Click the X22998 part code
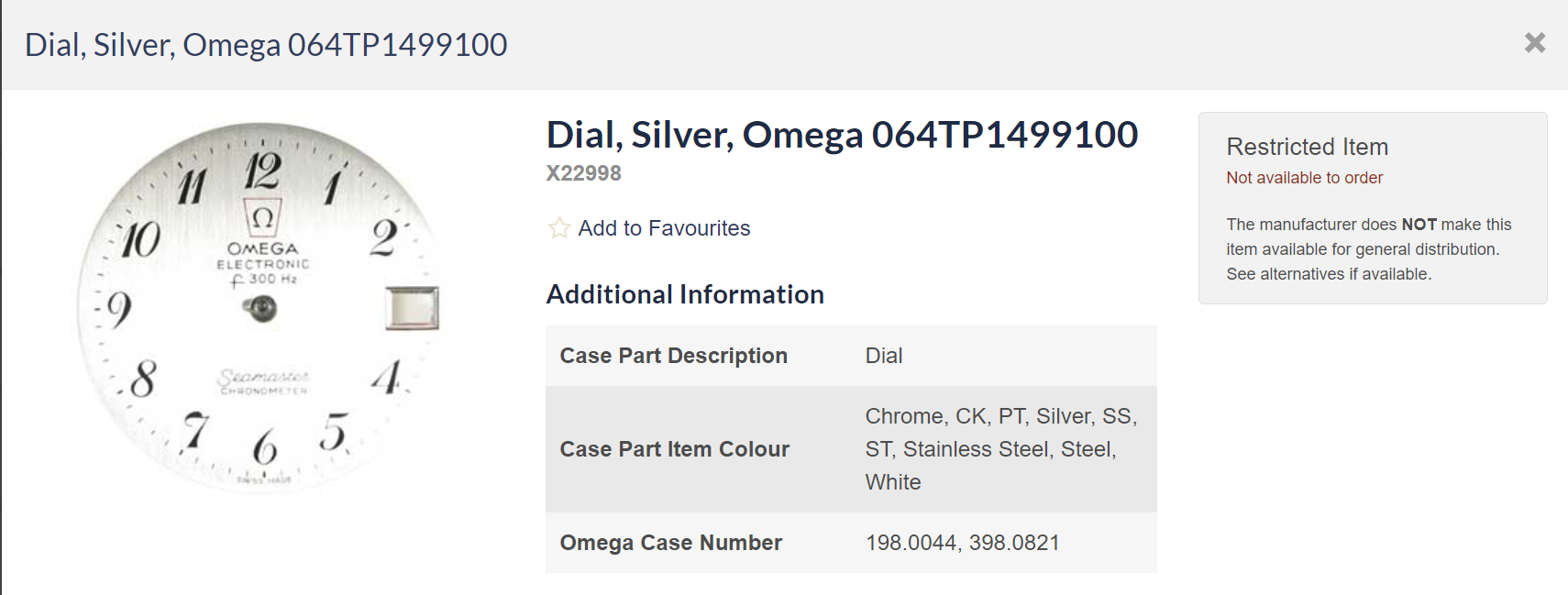Image resolution: width=1568 pixels, height=595 pixels. [584, 173]
